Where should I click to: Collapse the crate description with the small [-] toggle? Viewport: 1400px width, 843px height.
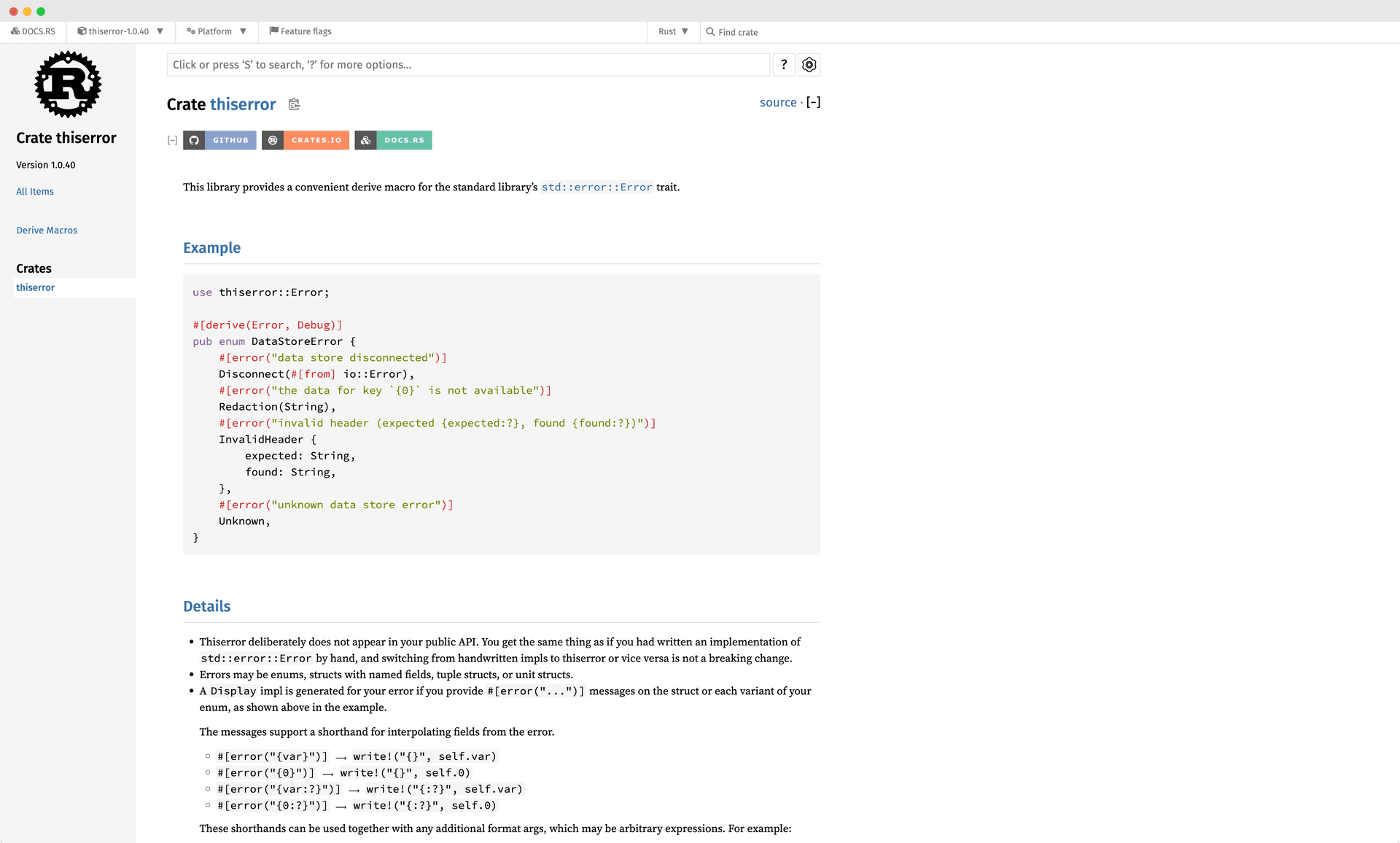tap(172, 140)
